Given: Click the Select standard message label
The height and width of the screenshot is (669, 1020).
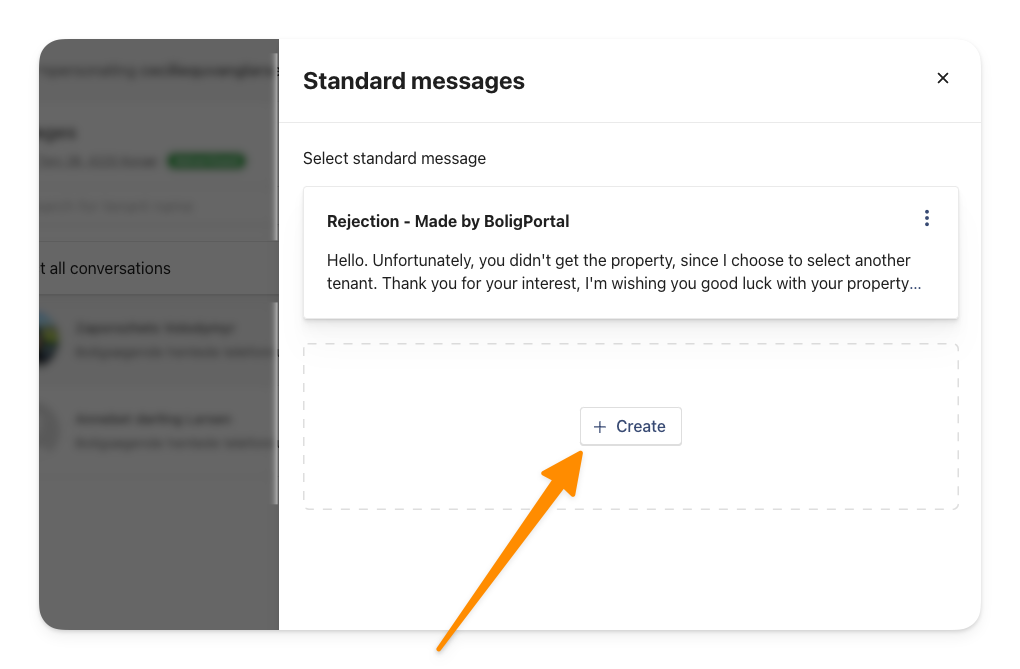Looking at the screenshot, I should 394,159.
